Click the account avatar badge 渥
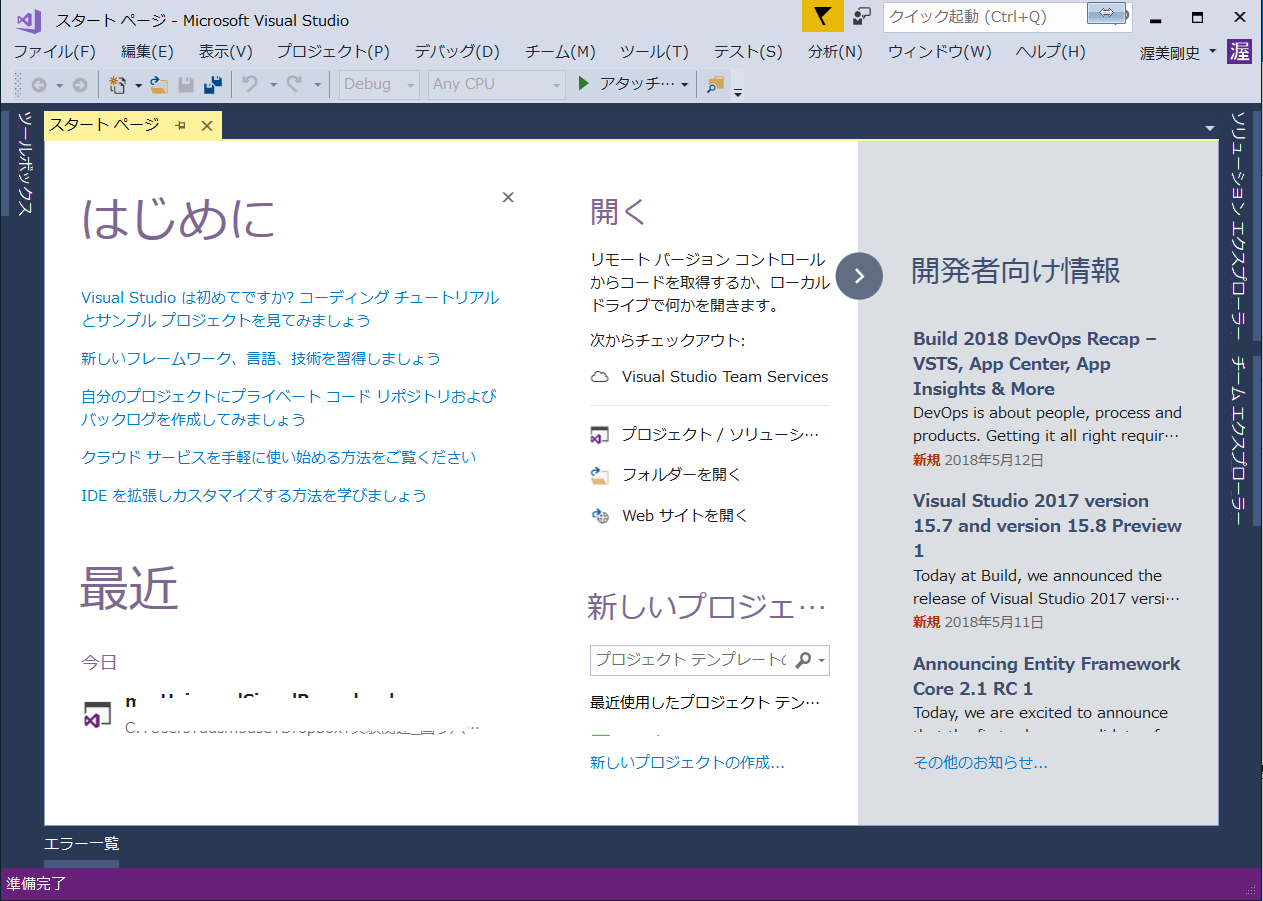Screen dimensions: 1263x901 (x=1240, y=52)
